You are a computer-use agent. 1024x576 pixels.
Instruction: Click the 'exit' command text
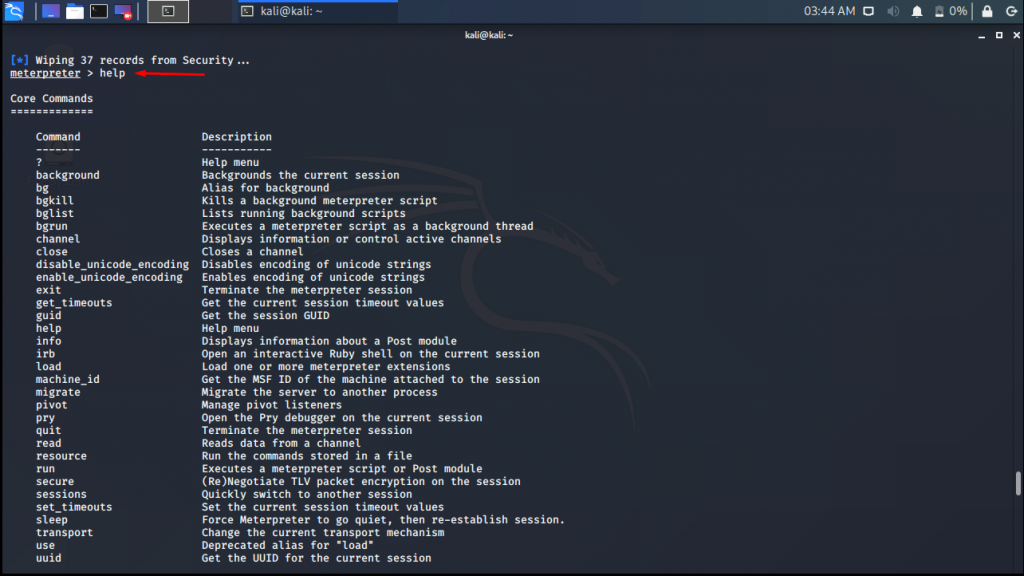point(48,290)
